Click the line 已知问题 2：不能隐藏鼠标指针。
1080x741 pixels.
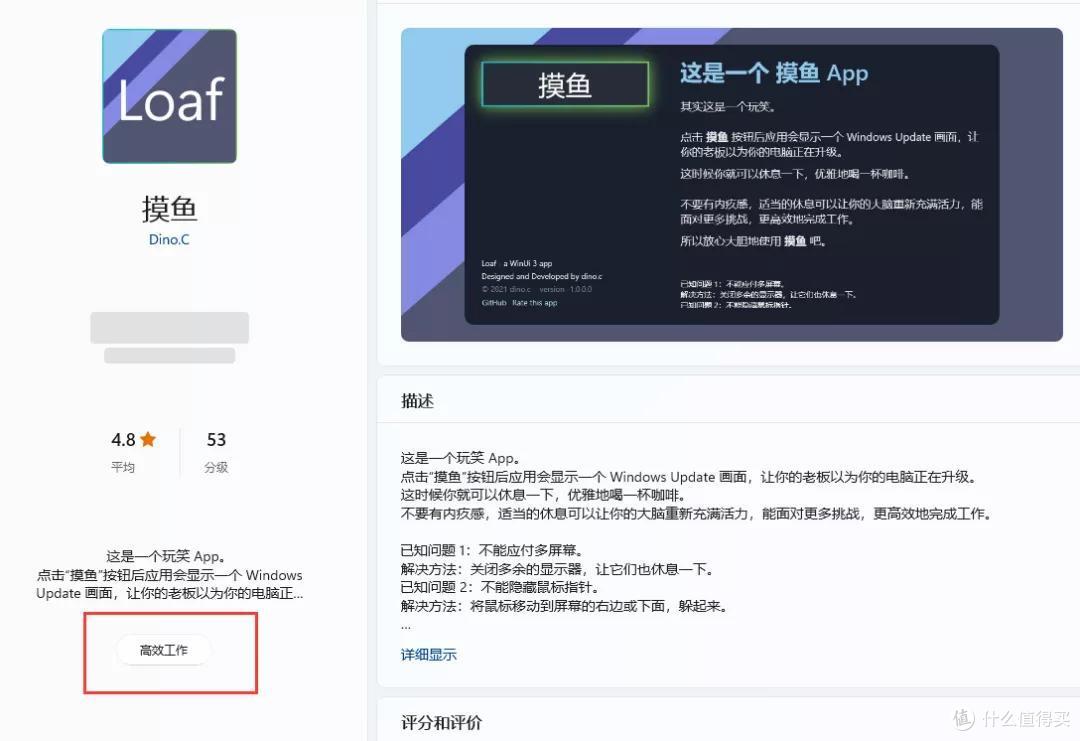(501, 587)
